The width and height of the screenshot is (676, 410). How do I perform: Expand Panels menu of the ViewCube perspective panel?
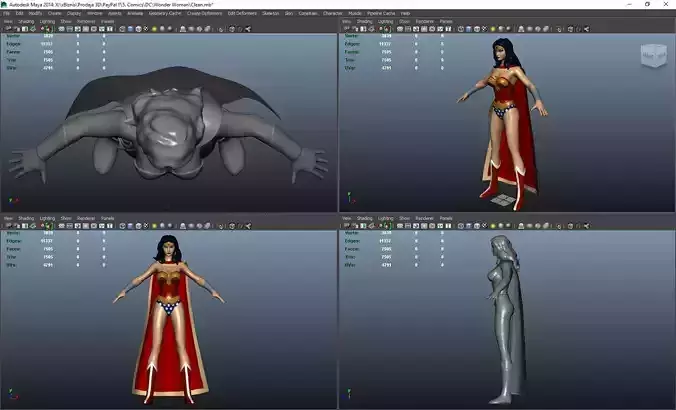446,21
